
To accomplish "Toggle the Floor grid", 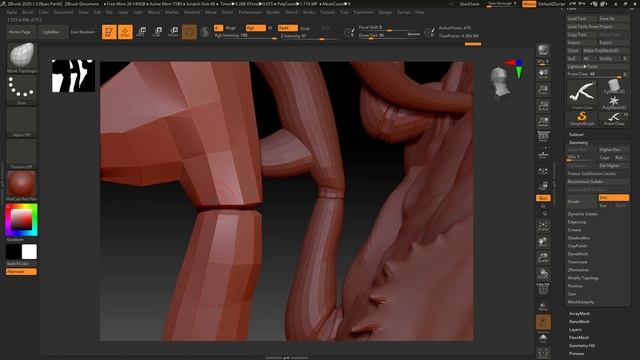I will coord(543,154).
